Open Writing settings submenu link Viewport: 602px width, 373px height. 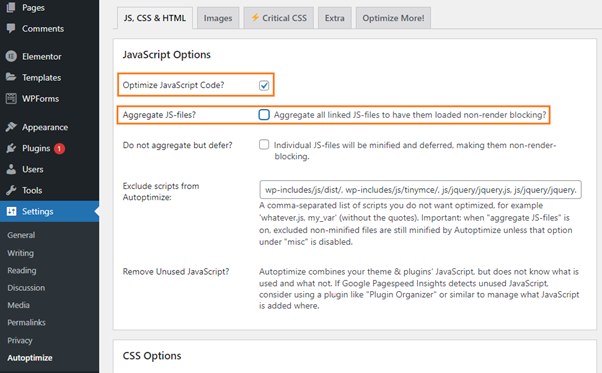pos(20,253)
